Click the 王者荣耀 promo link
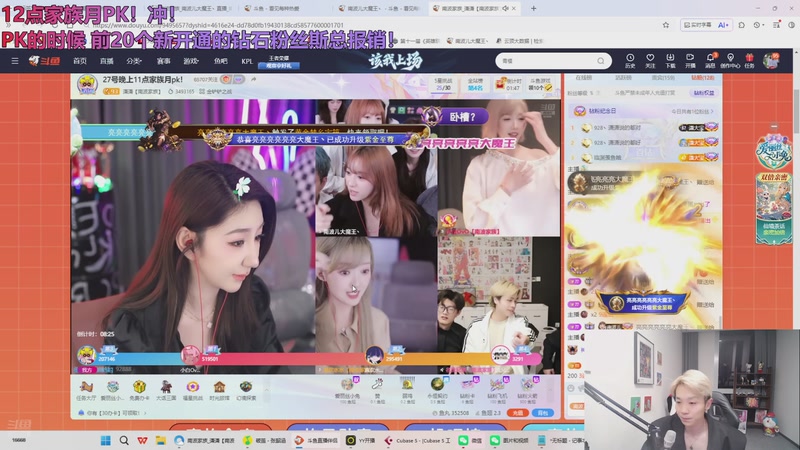This screenshot has height=450, width=800. click(279, 62)
